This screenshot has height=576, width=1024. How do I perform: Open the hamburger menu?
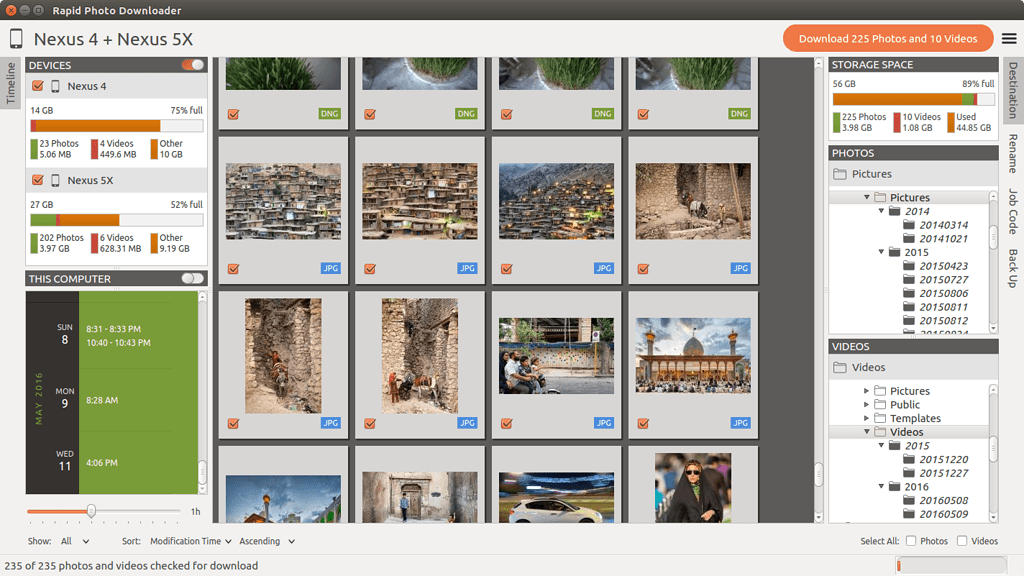pyautogui.click(x=1008, y=38)
